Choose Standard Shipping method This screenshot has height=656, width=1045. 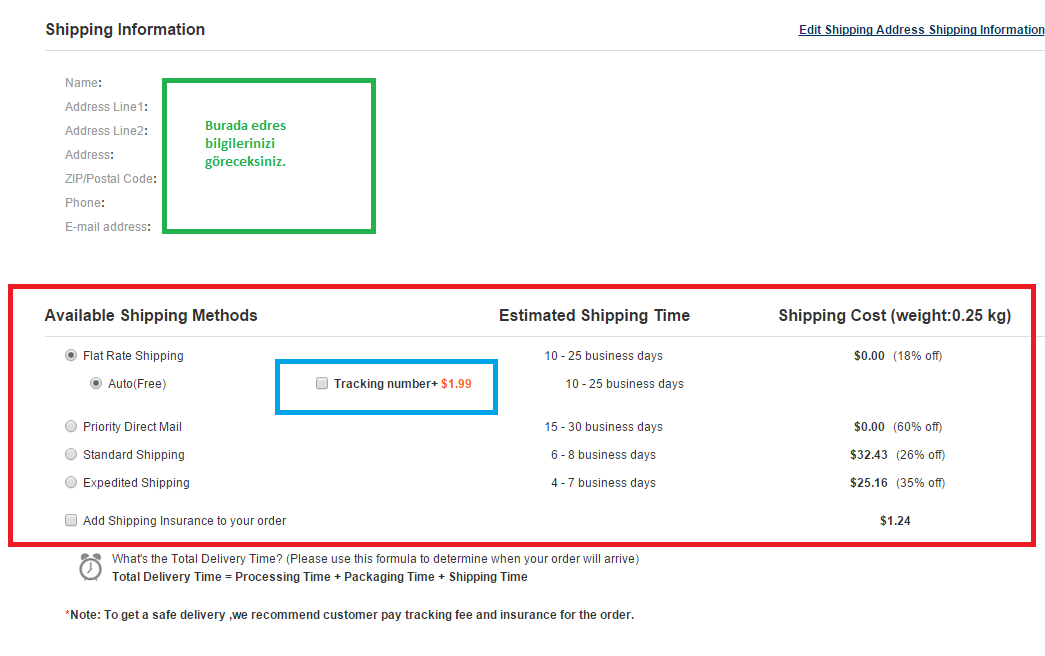71,454
